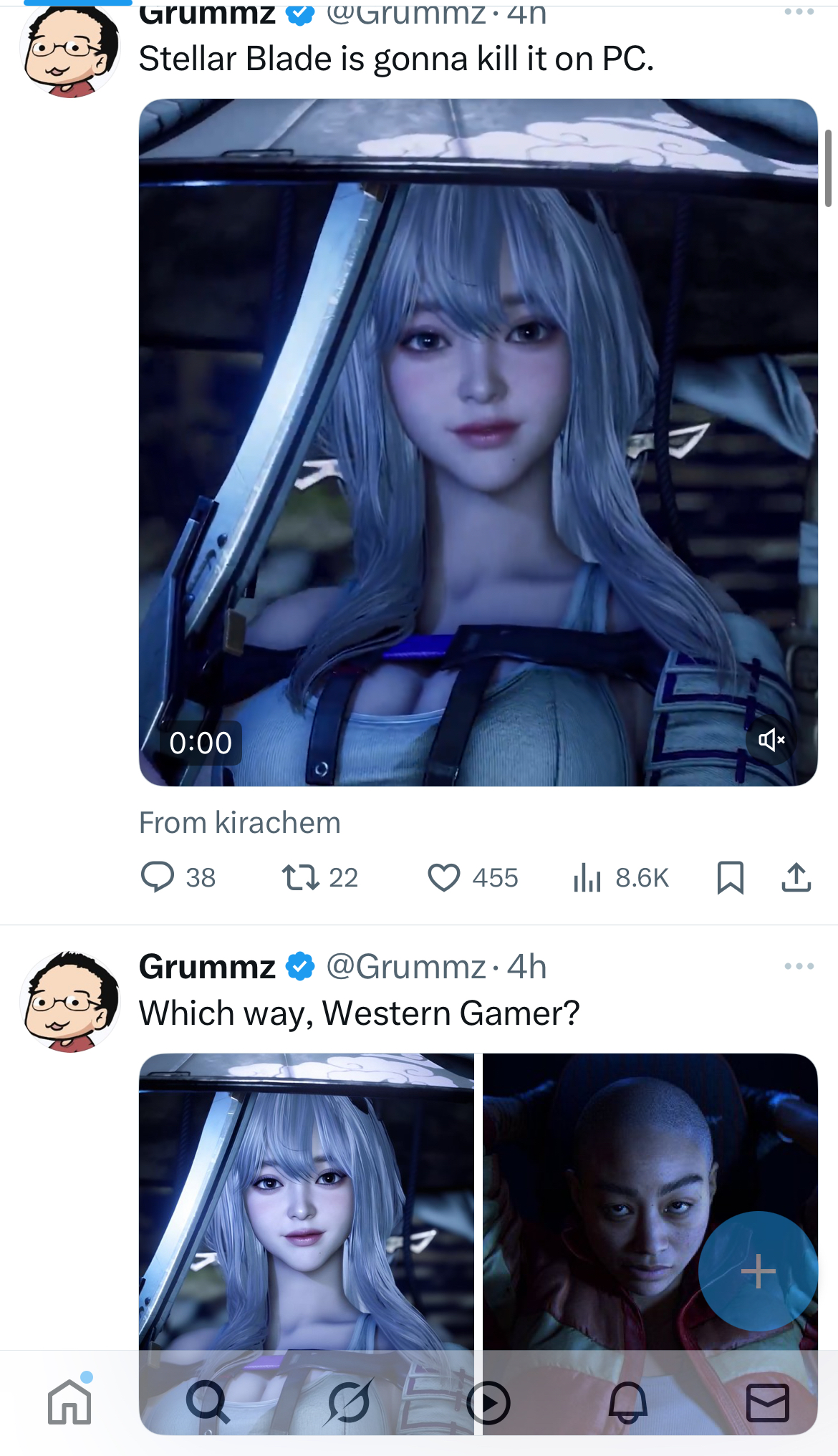
Task: Open more options for Western Gamer tweet
Action: point(799,966)
